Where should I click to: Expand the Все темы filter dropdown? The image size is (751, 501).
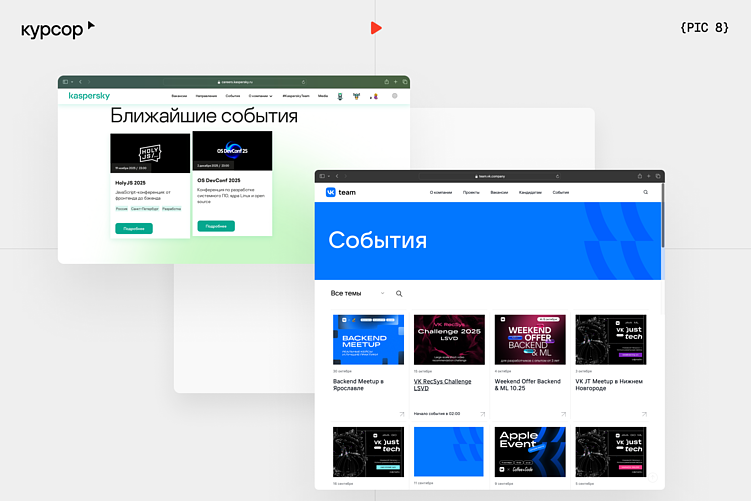click(x=357, y=293)
